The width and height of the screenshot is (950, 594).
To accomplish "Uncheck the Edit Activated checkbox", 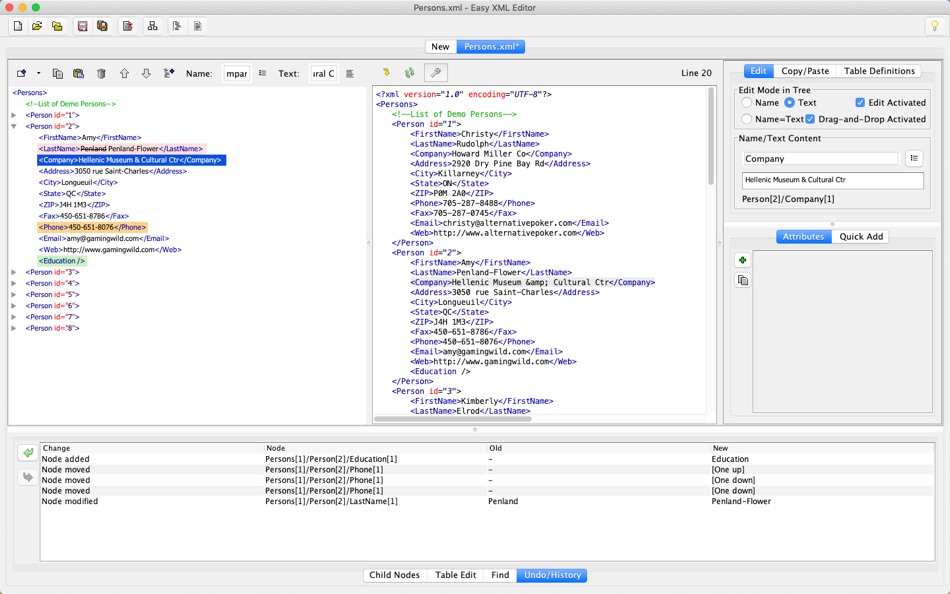I will [860, 102].
